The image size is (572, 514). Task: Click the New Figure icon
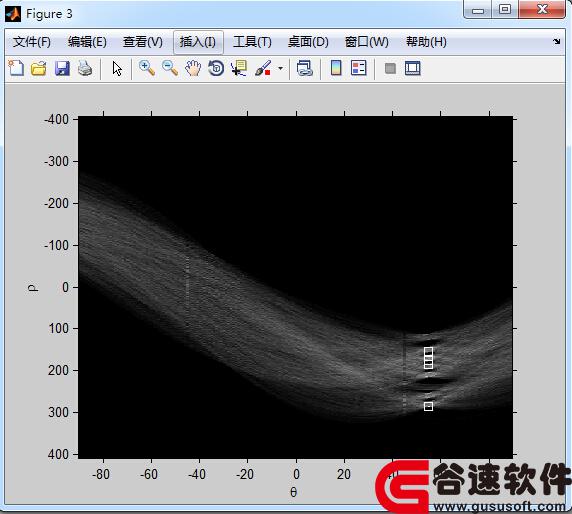16,68
